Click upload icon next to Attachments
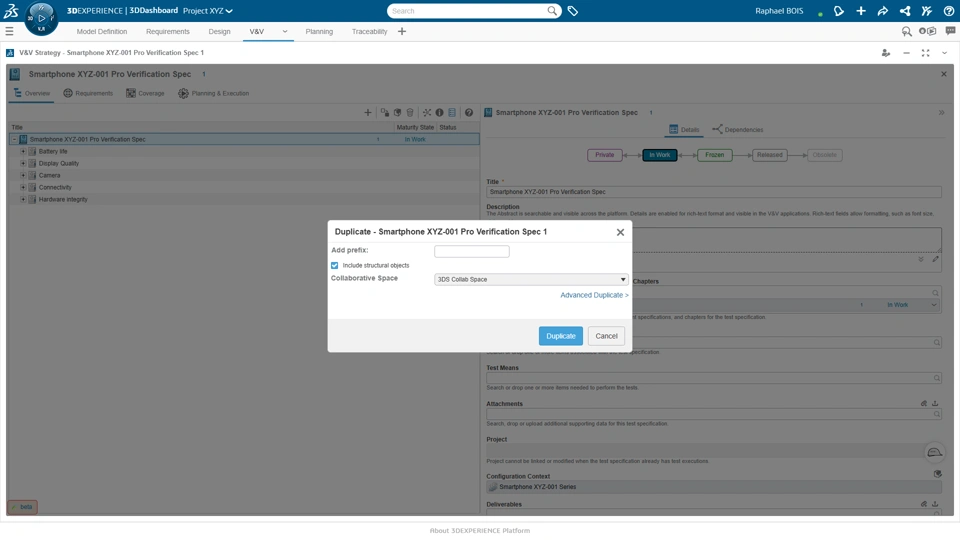 tap(935, 403)
